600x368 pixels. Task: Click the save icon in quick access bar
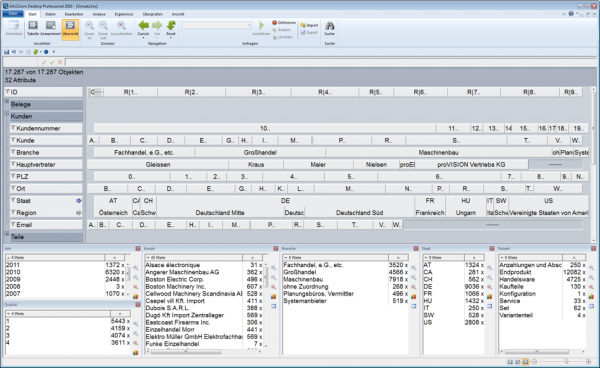(7, 52)
